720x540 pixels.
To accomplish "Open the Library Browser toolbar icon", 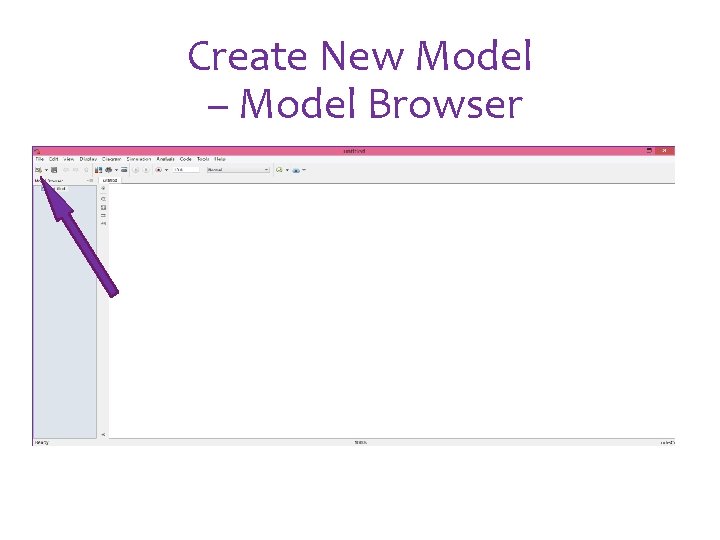I will [x=98, y=170].
